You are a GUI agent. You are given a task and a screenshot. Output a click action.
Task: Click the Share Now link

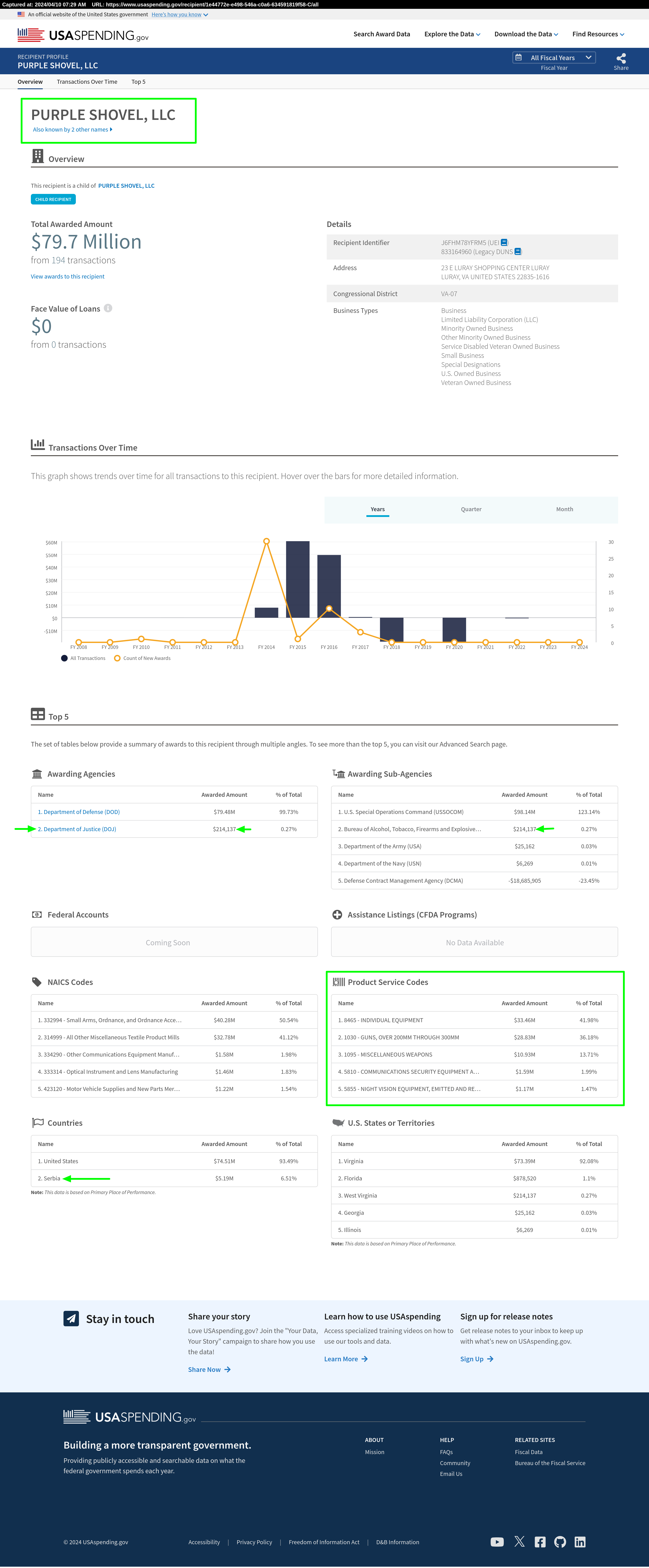pyautogui.click(x=209, y=1369)
